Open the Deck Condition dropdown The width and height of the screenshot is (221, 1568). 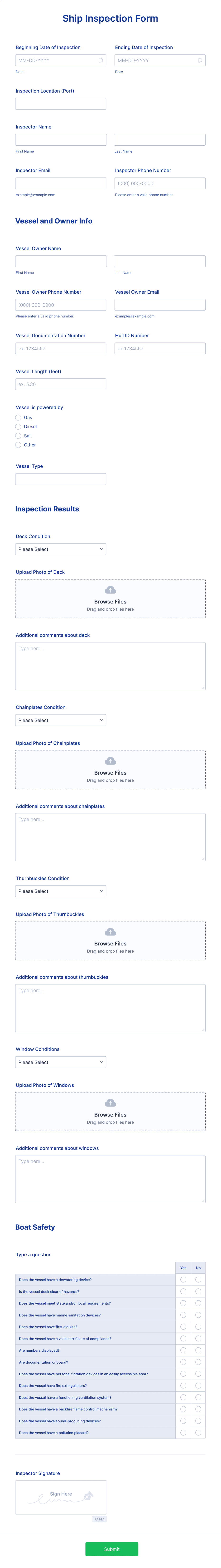point(61,549)
